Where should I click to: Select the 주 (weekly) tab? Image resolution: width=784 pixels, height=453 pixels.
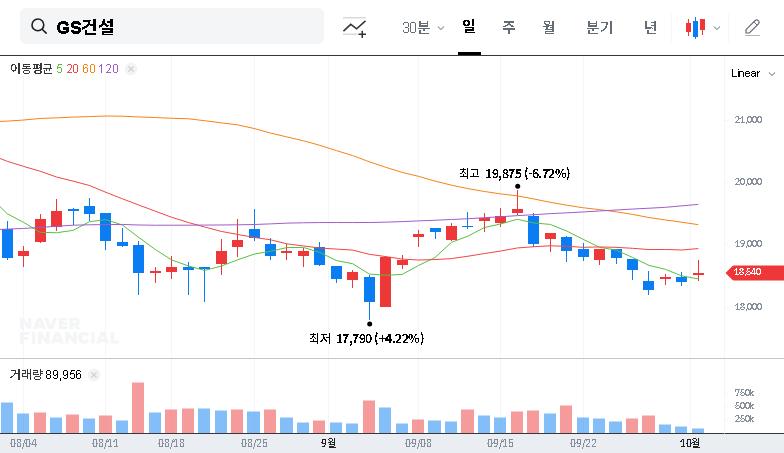coord(508,28)
